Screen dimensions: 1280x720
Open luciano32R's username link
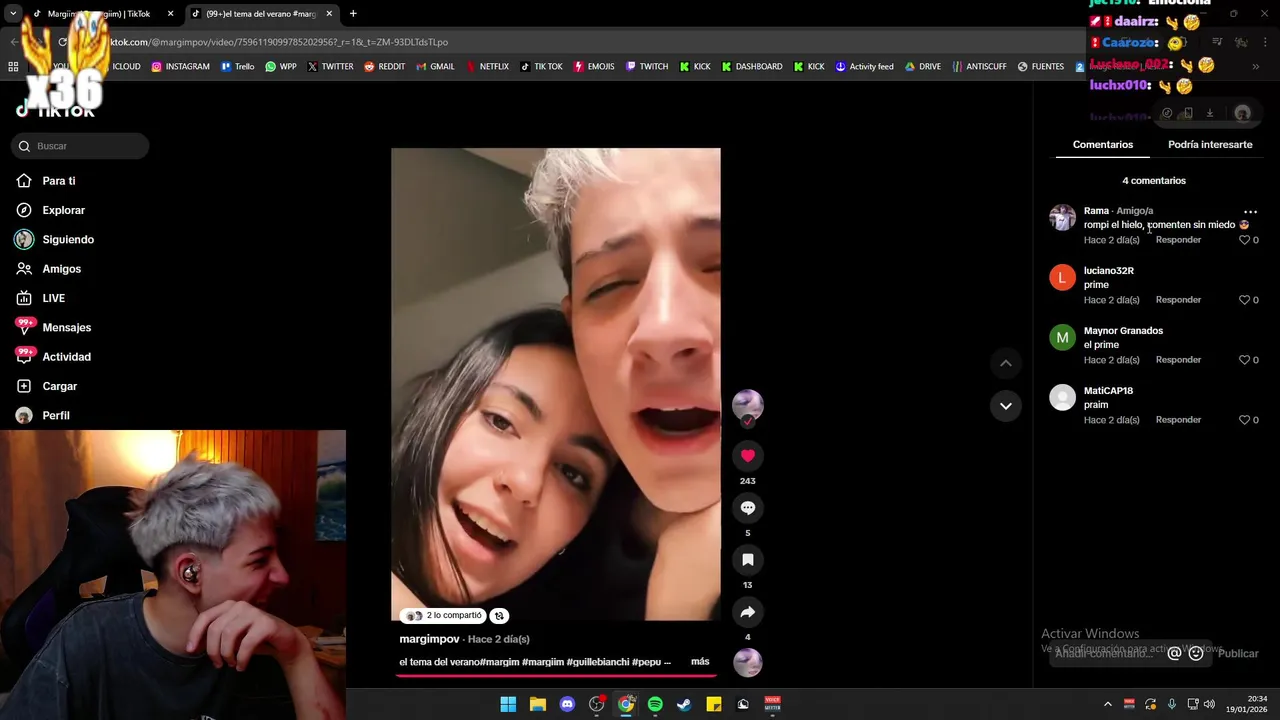tap(1108, 271)
